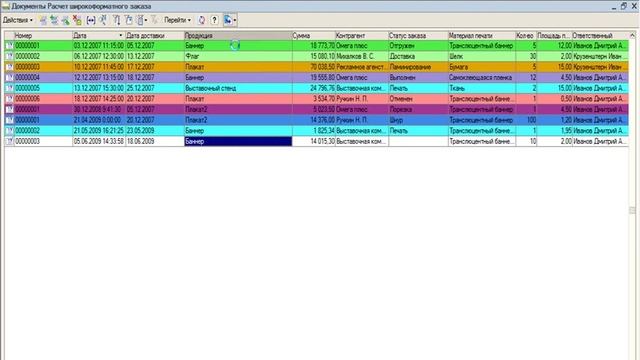Screen dimensions: 640x360
Task: Click the Edit document toolbar icon
Action: (65, 20)
